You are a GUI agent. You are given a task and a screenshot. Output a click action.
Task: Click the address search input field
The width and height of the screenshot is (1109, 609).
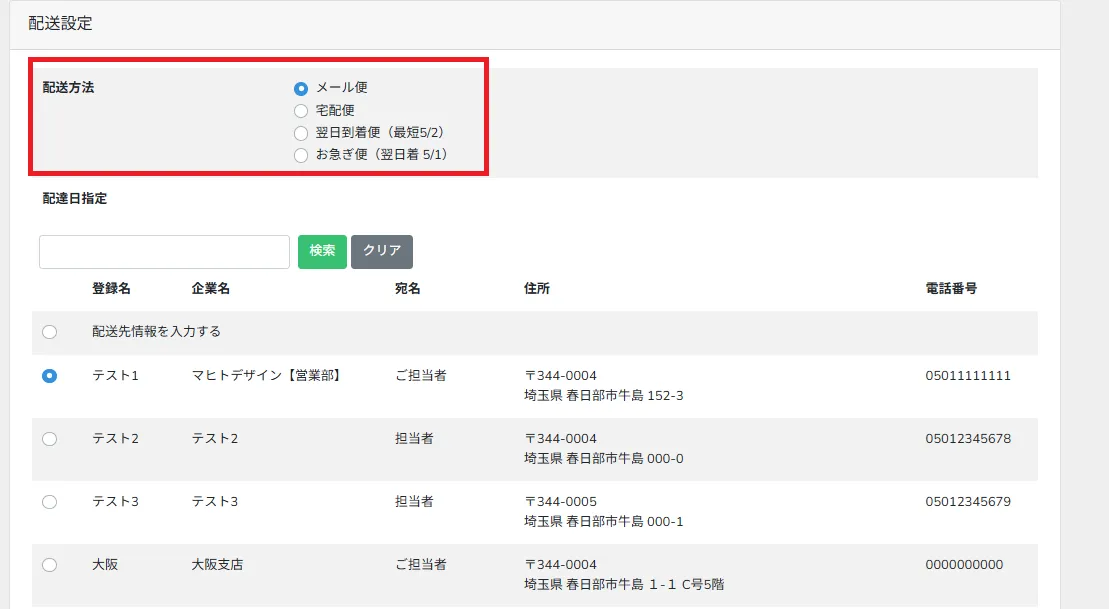click(x=163, y=251)
